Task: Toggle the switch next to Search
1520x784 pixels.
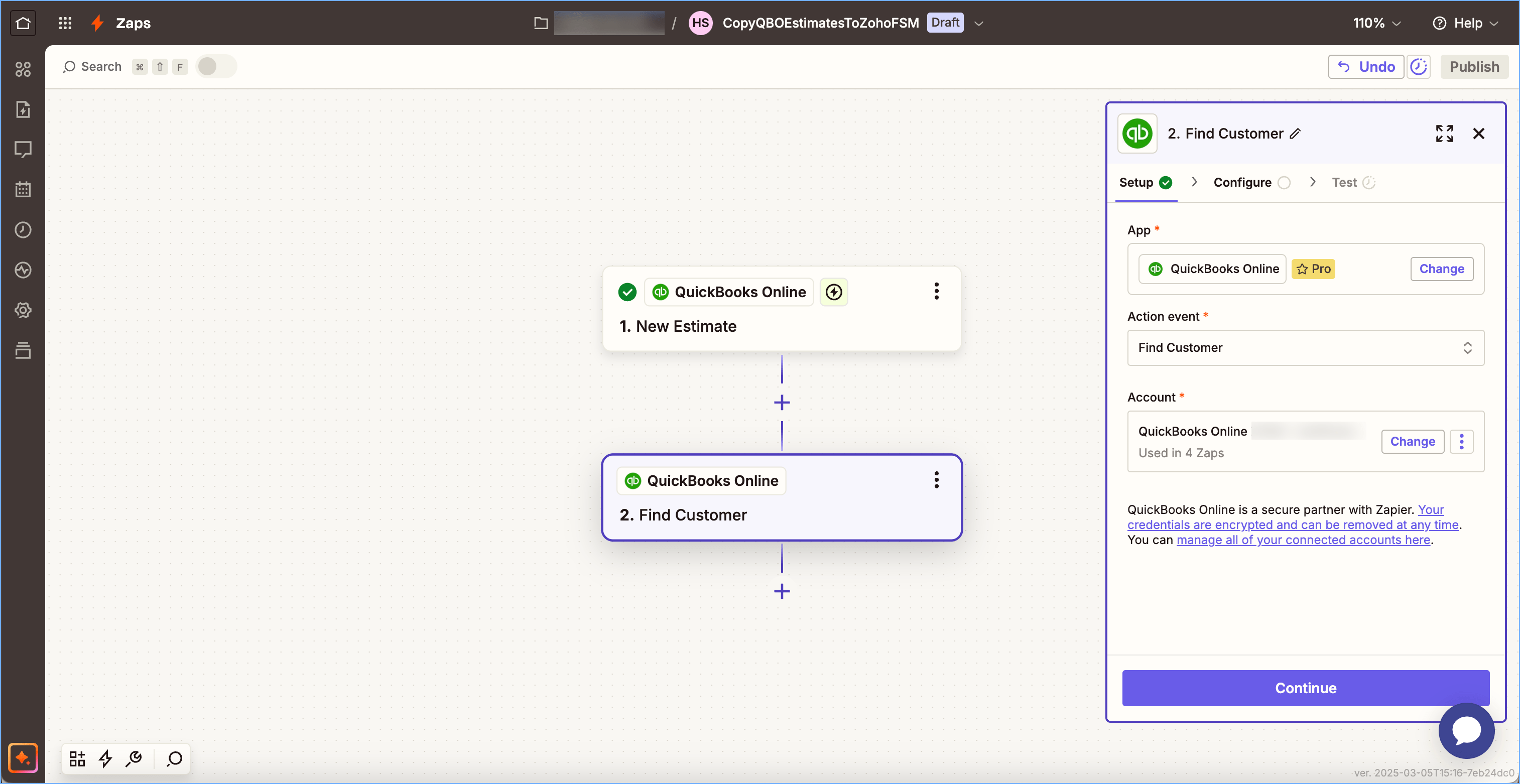Action: 216,67
